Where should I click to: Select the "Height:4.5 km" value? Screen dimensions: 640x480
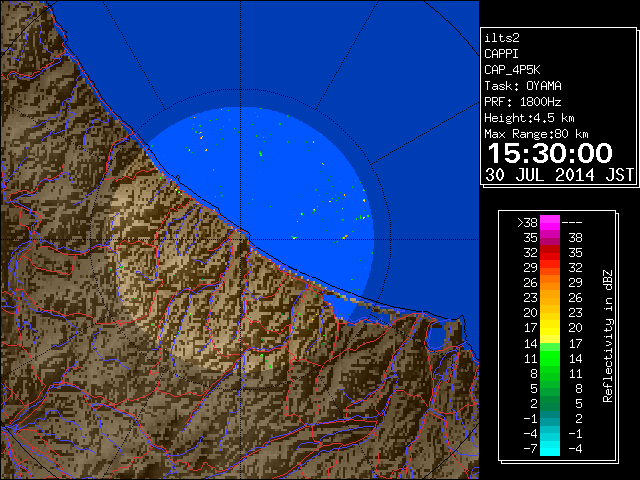coord(529,118)
